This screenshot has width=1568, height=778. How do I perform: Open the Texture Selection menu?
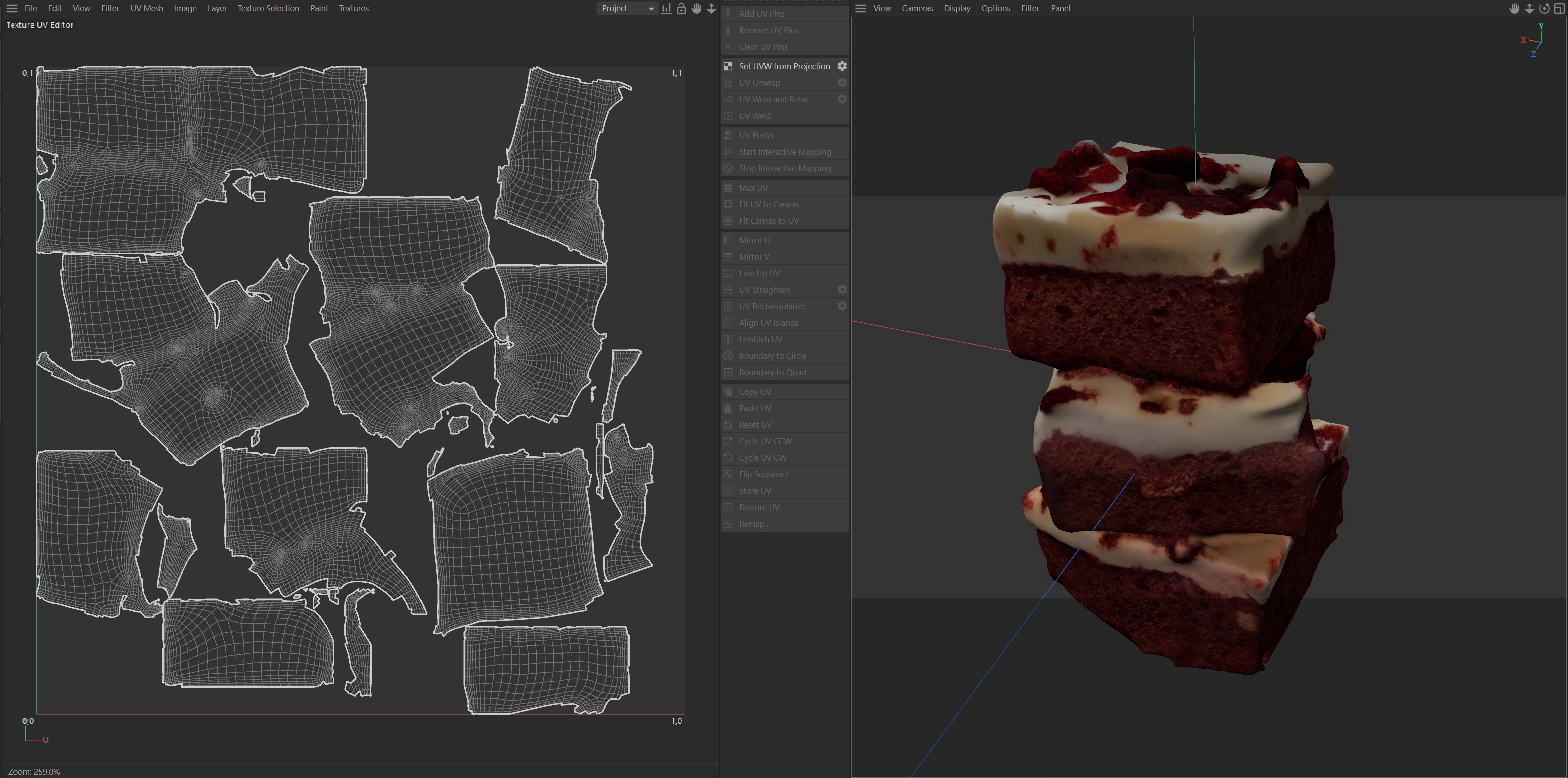268,8
